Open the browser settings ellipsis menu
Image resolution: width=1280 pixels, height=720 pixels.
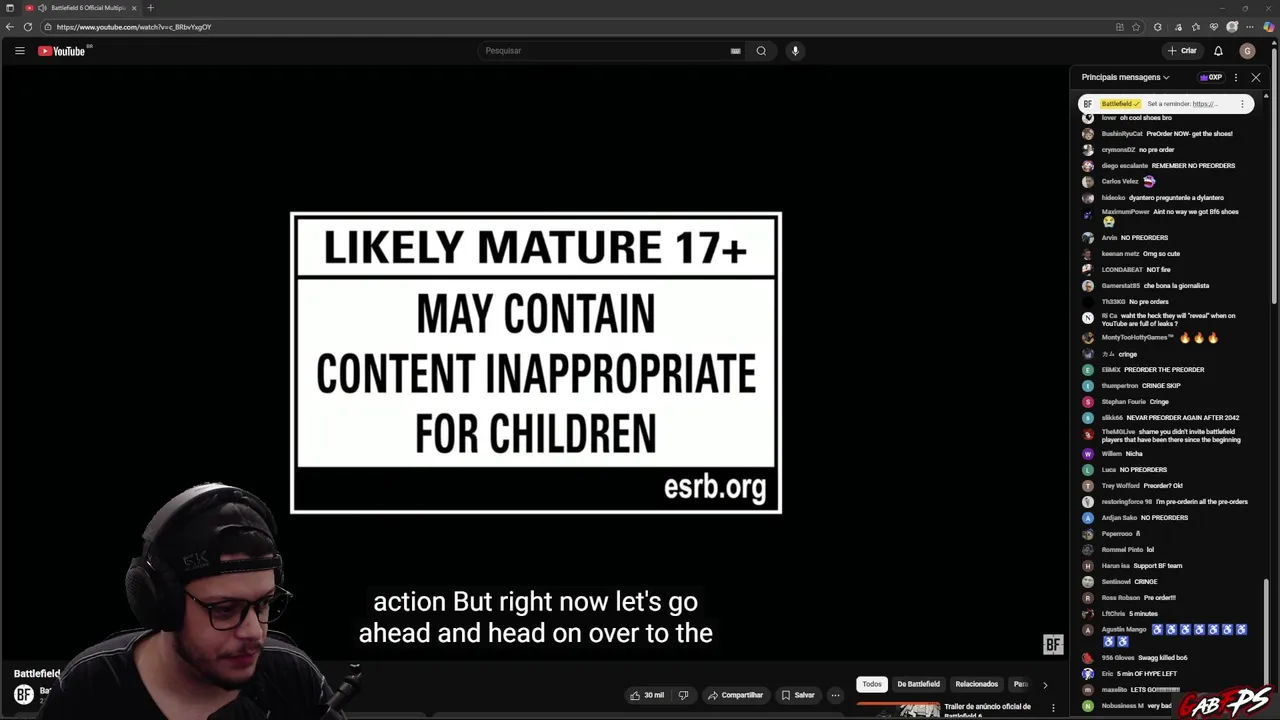(x=1251, y=27)
